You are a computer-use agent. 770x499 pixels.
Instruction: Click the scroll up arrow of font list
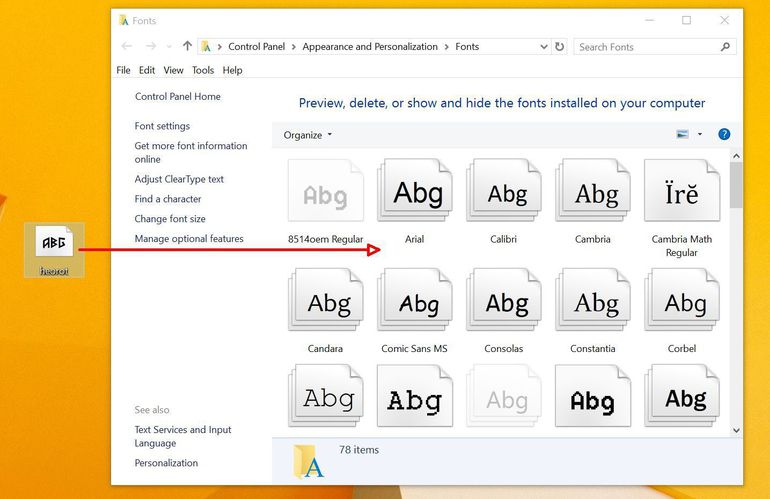(x=736, y=156)
